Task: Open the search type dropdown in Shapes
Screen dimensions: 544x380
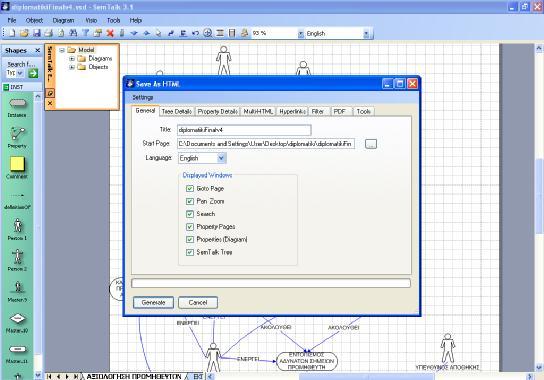Action: 20,73
